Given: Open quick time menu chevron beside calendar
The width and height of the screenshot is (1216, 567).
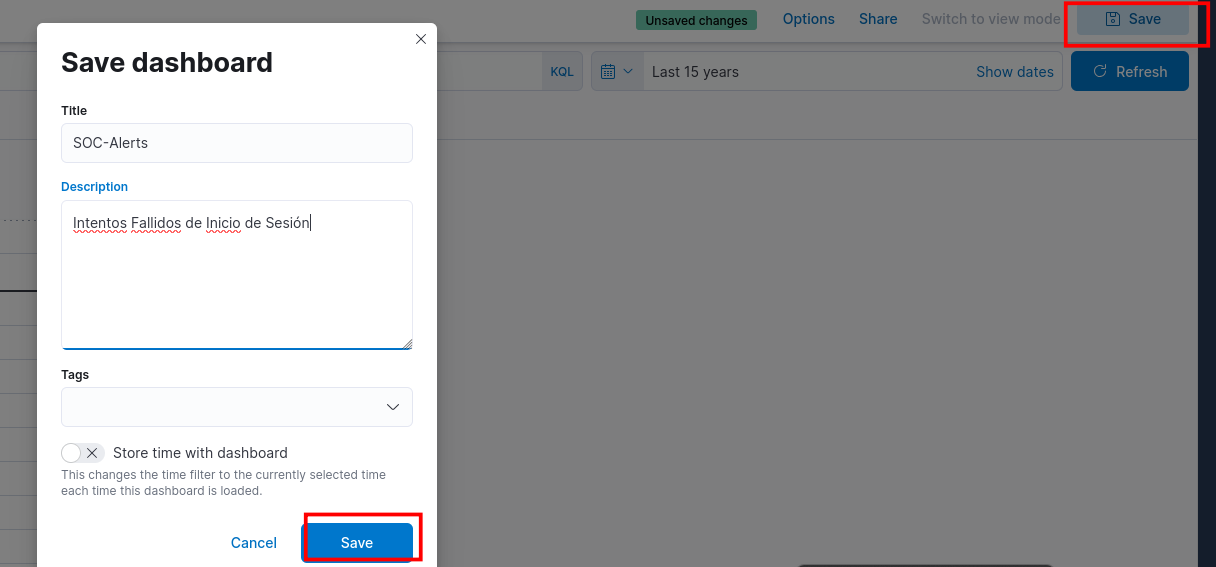Looking at the screenshot, I should pos(628,72).
